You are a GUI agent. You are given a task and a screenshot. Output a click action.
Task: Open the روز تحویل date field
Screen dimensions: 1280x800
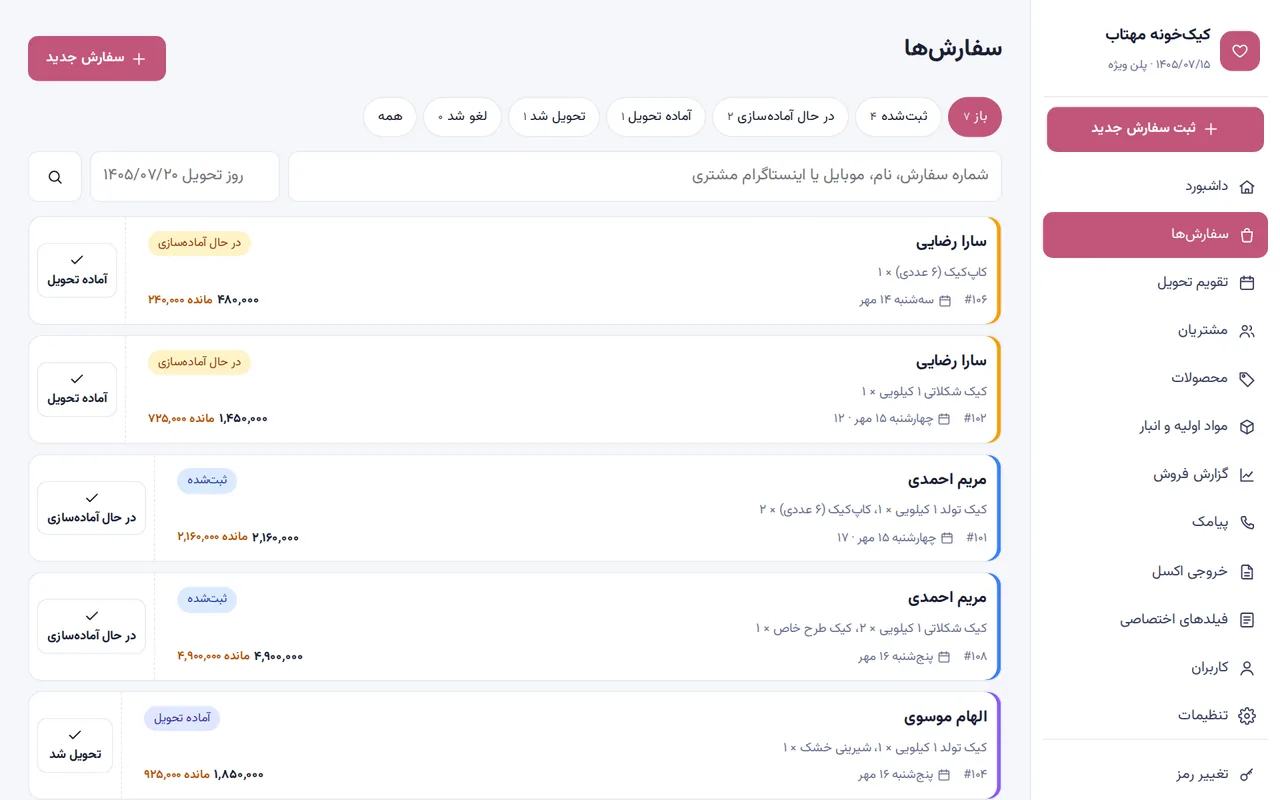click(185, 177)
